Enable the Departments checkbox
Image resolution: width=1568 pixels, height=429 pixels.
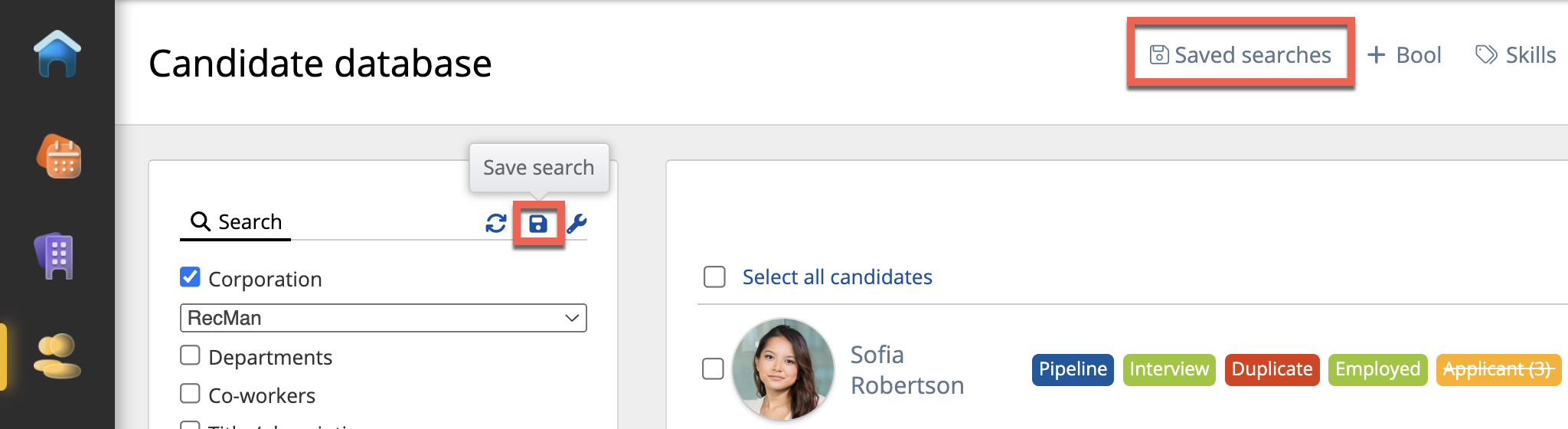[190, 355]
